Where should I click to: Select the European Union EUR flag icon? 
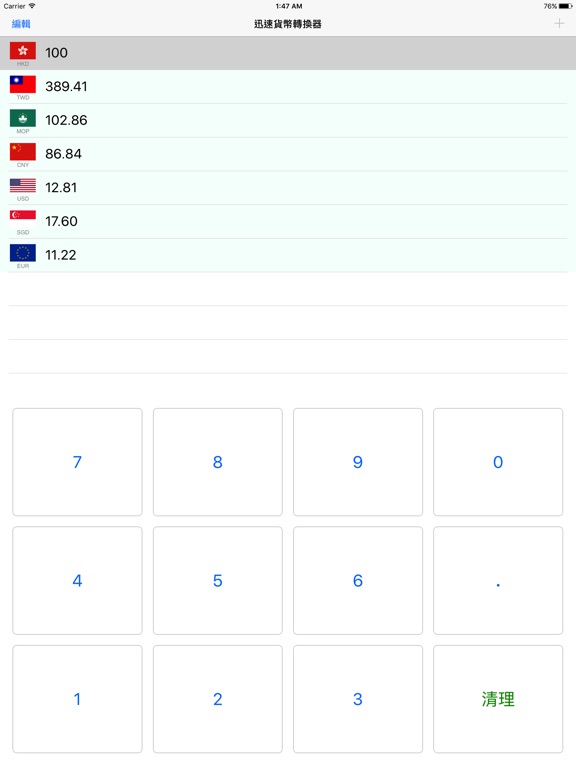pos(23,253)
